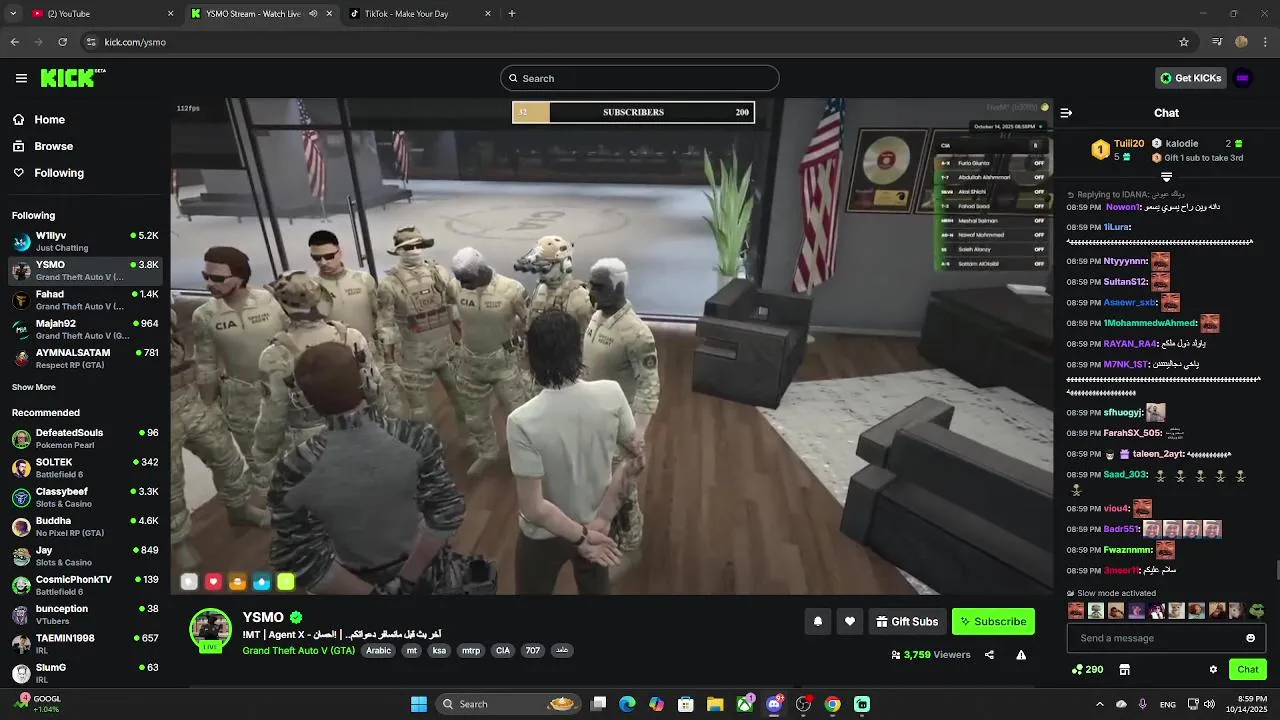
Task: Collapse the chat panel with arrow icon
Action: point(1066,113)
